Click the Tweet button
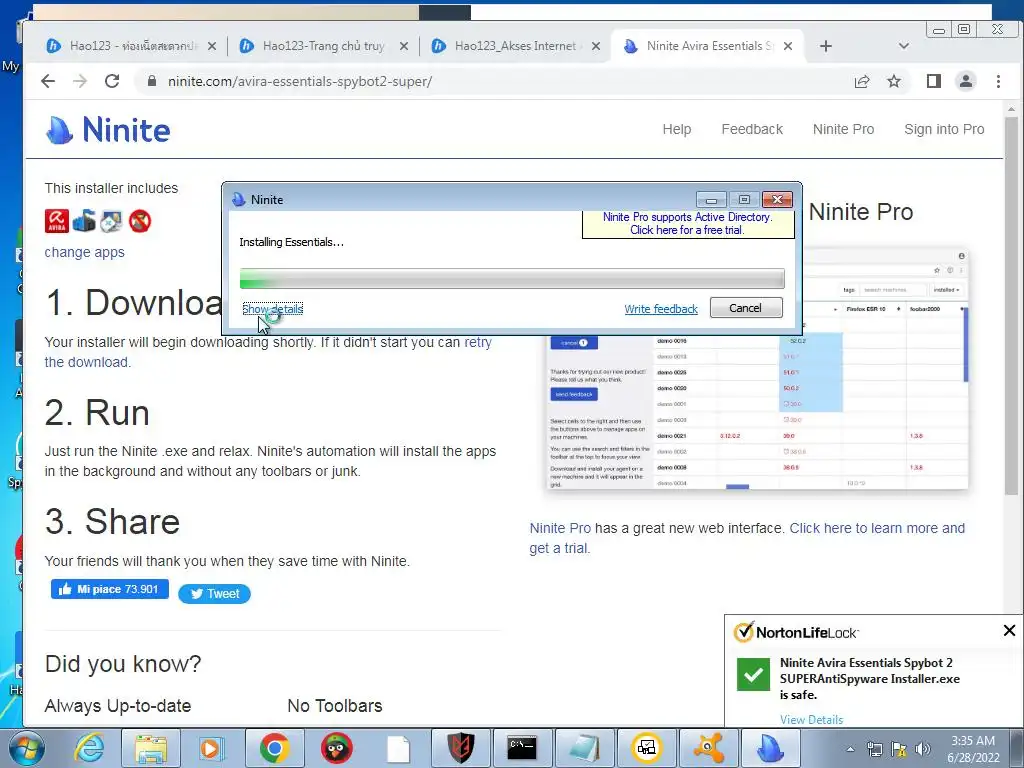 pos(214,594)
